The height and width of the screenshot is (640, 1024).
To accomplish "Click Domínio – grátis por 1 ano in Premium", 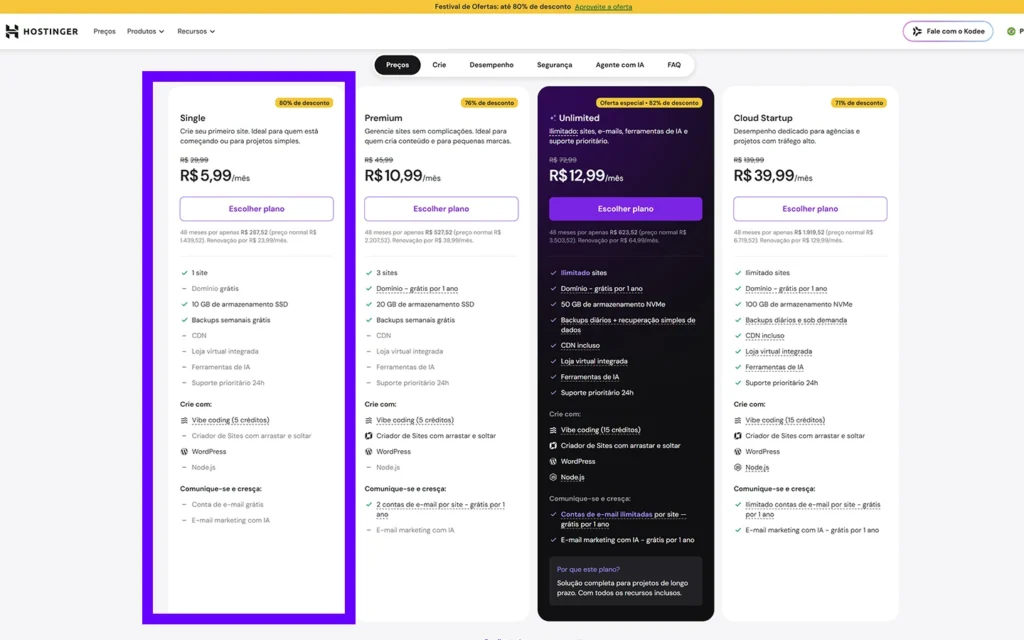I will pos(417,289).
